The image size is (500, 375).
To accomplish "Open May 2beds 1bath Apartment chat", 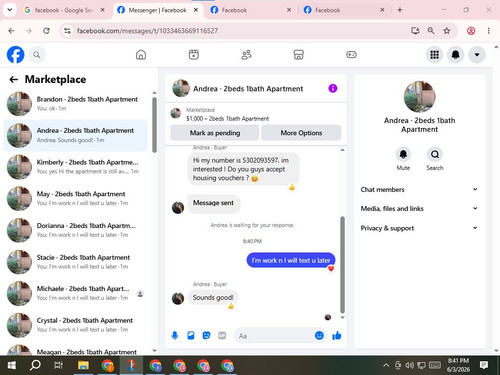I will (76, 198).
